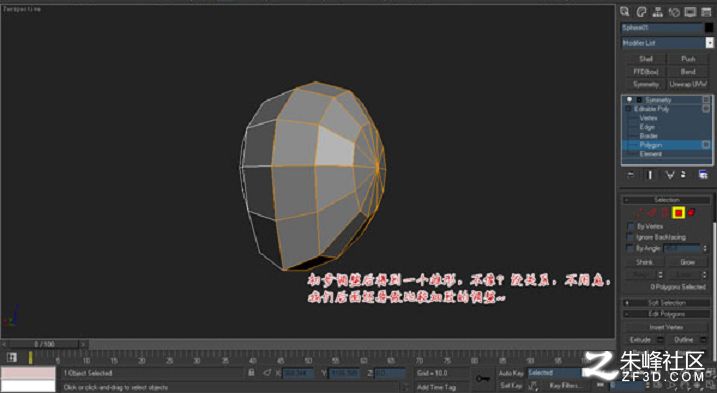Open Outline settings box beside Outline
This screenshot has height=393, width=717.
(704, 339)
